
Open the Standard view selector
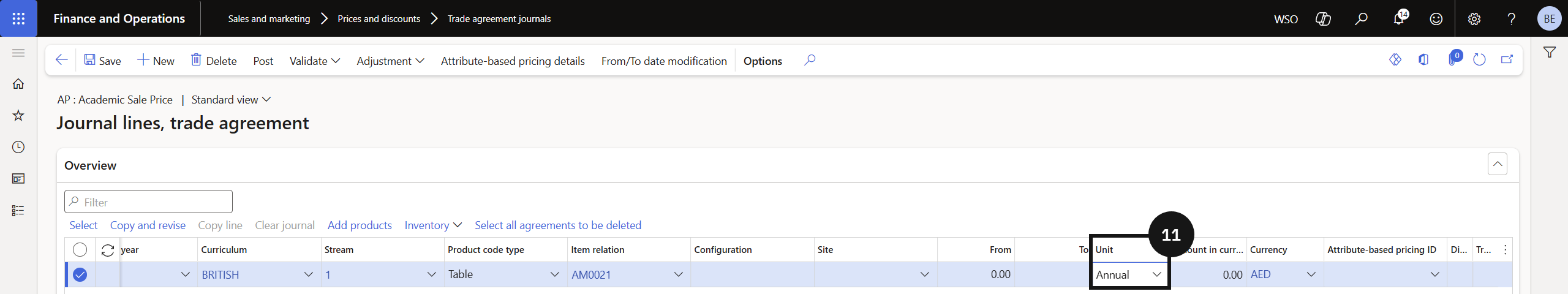(x=231, y=99)
